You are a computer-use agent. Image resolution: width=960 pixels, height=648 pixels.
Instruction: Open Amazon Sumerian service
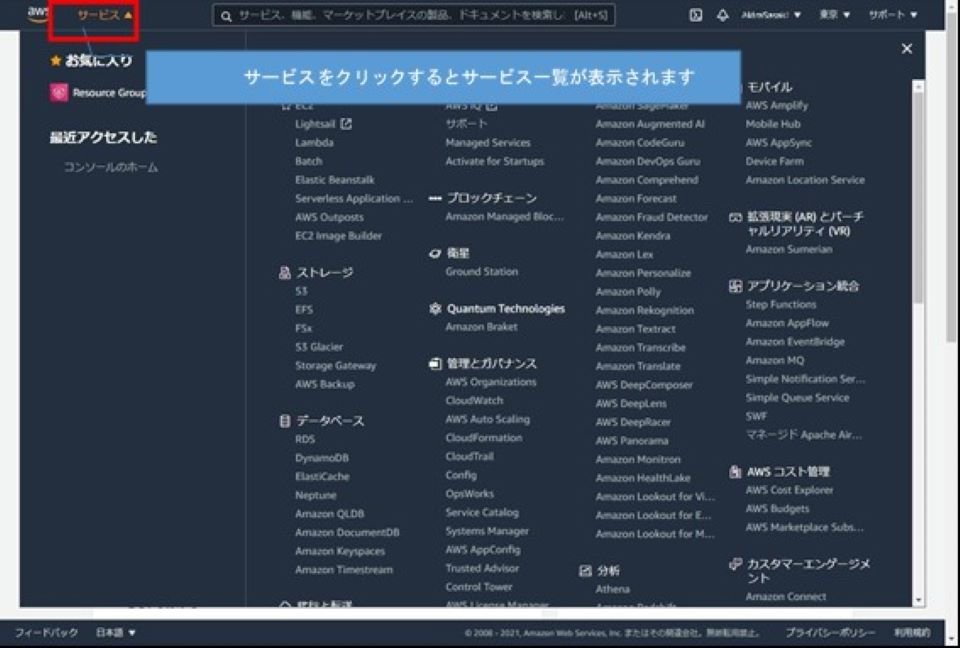[789, 249]
